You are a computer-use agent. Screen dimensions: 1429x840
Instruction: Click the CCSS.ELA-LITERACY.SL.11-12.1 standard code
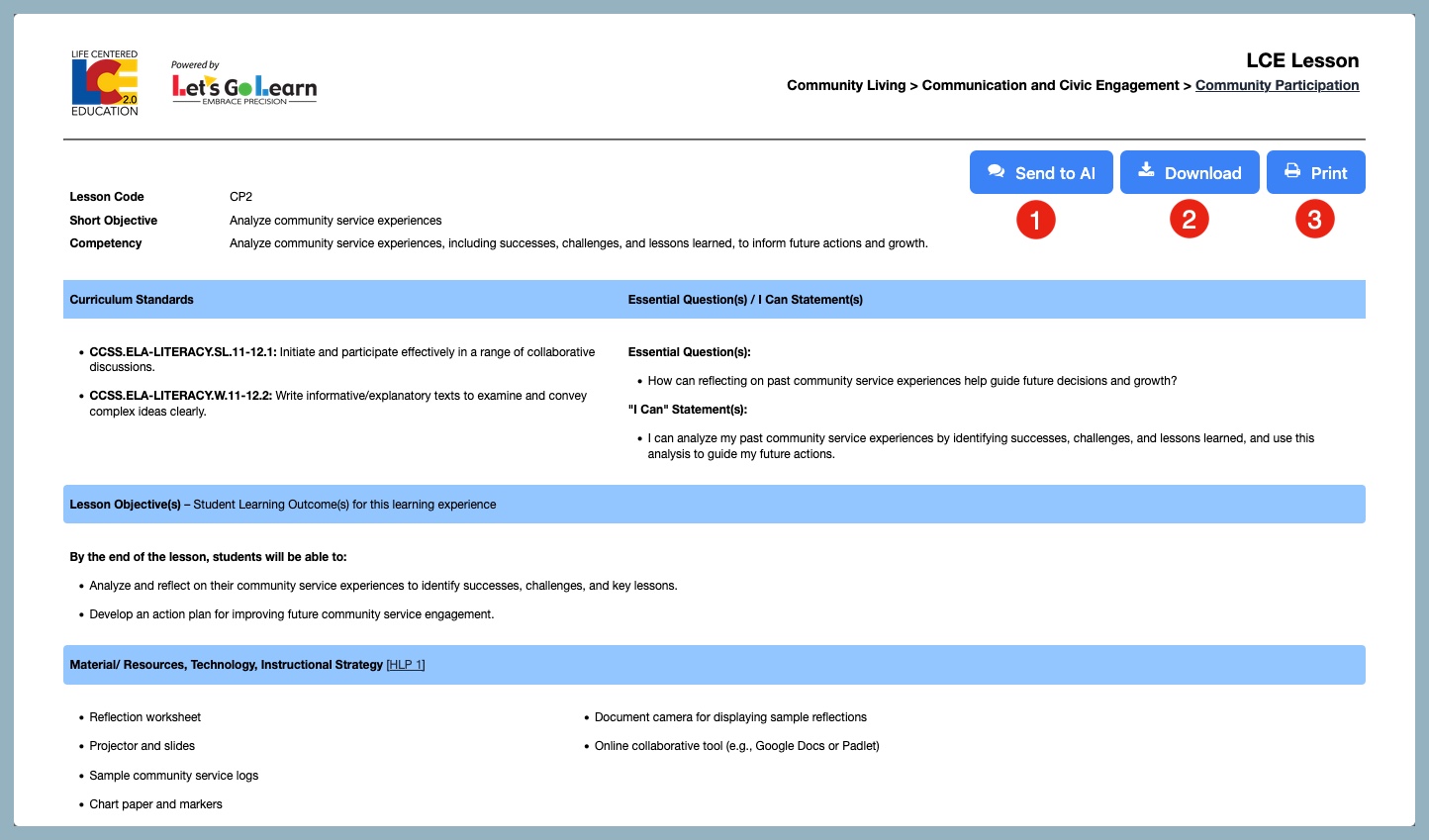182,352
